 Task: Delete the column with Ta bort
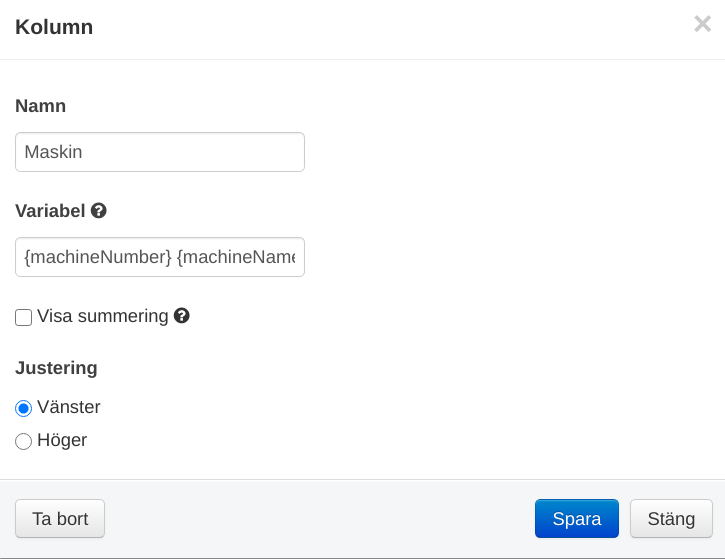coord(60,518)
